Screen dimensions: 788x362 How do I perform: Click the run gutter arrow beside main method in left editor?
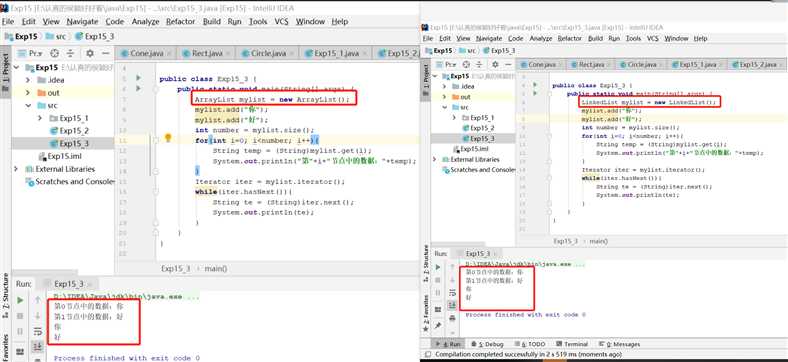click(138, 88)
